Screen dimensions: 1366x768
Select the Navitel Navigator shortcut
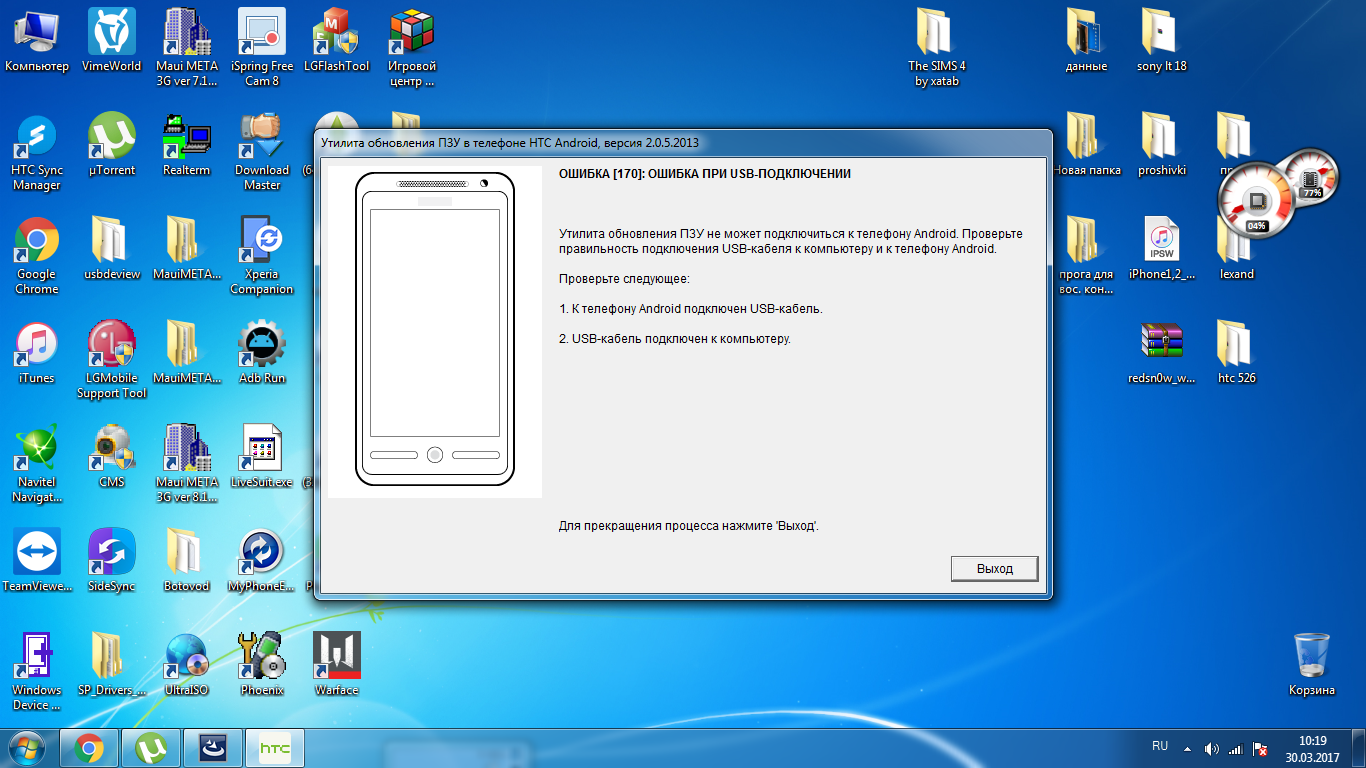[37, 463]
